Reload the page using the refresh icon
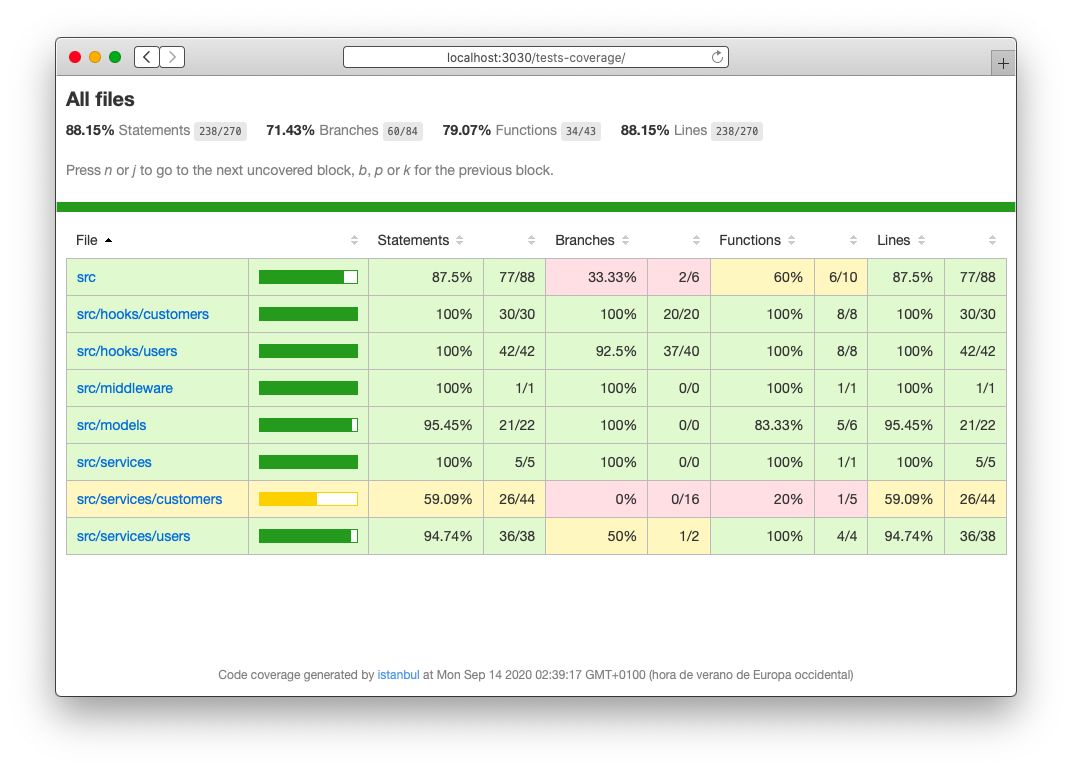Screen dimensions: 1072x770 point(717,57)
